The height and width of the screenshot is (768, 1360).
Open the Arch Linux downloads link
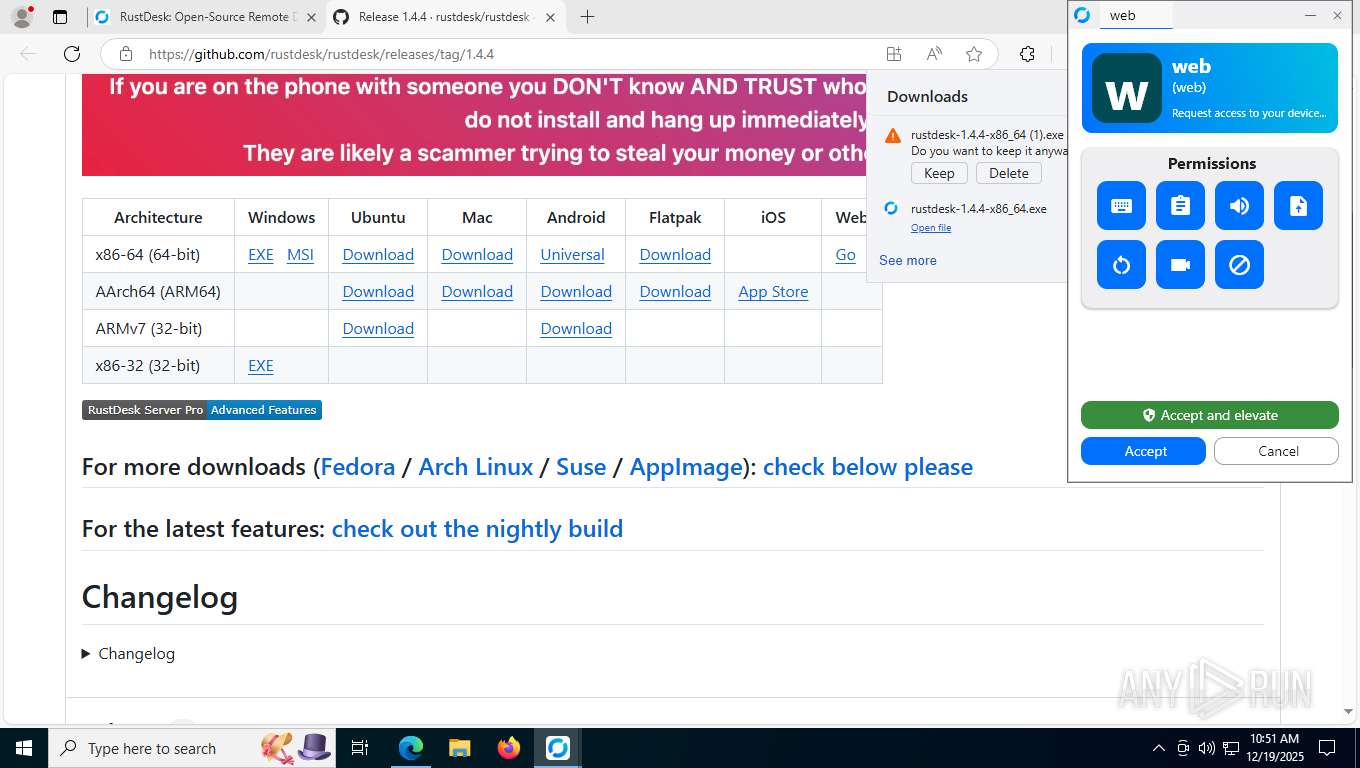coord(476,467)
